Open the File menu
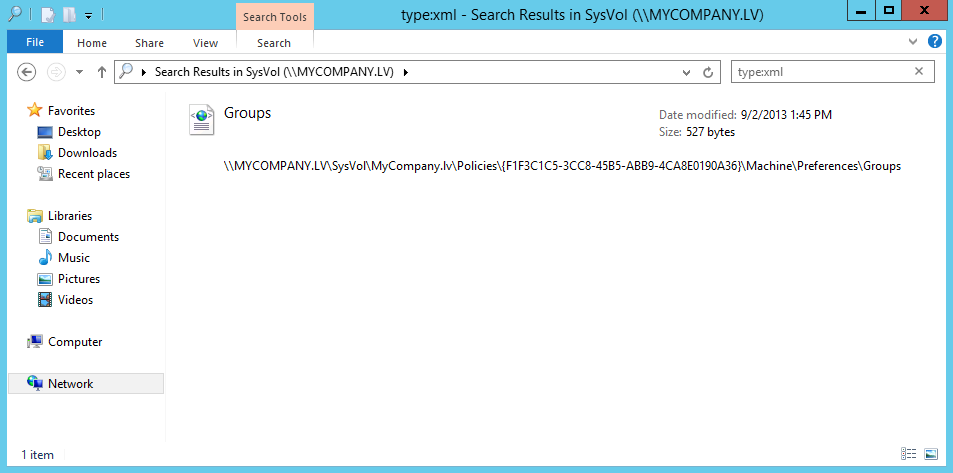Screen dimensions: 953x473 34,43
